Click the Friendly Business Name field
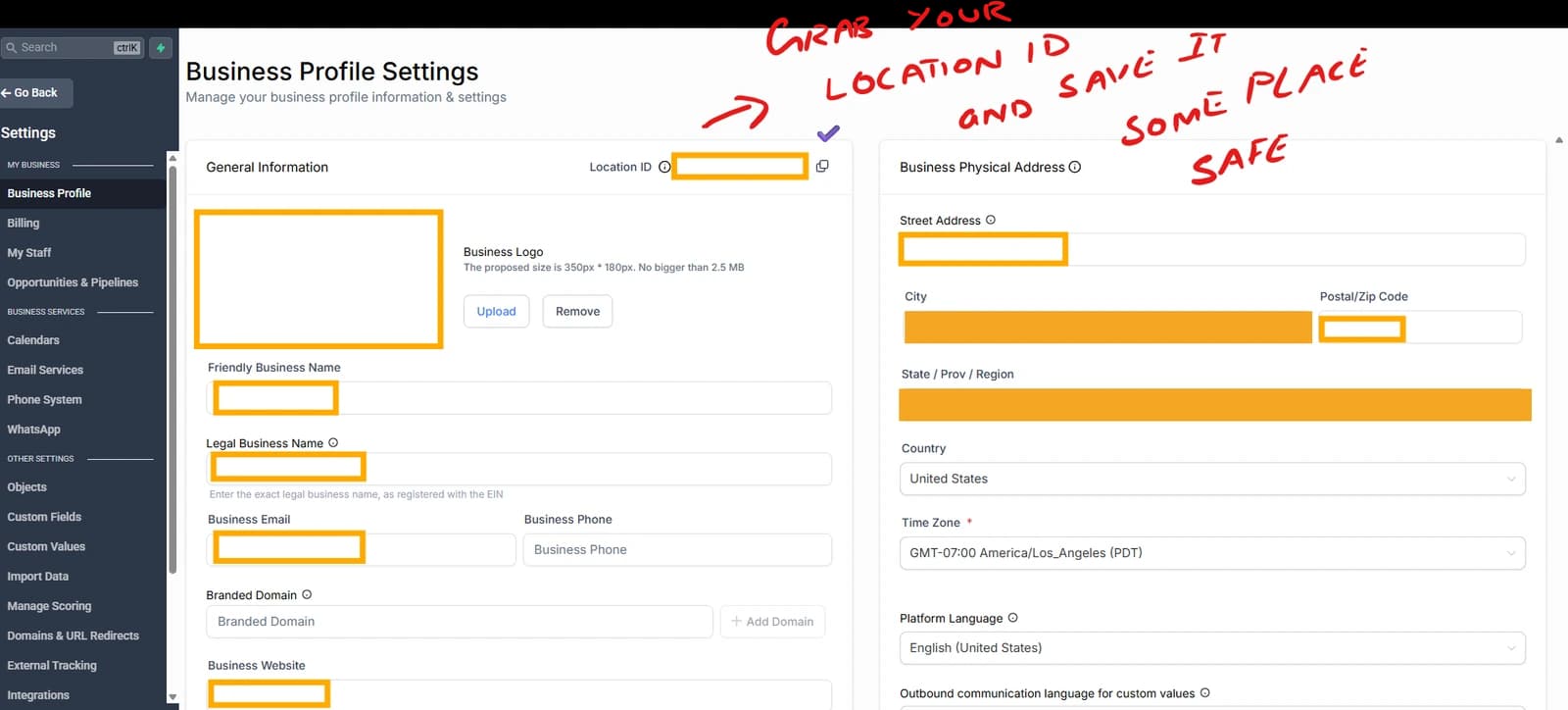Image resolution: width=1568 pixels, height=710 pixels. coord(519,398)
